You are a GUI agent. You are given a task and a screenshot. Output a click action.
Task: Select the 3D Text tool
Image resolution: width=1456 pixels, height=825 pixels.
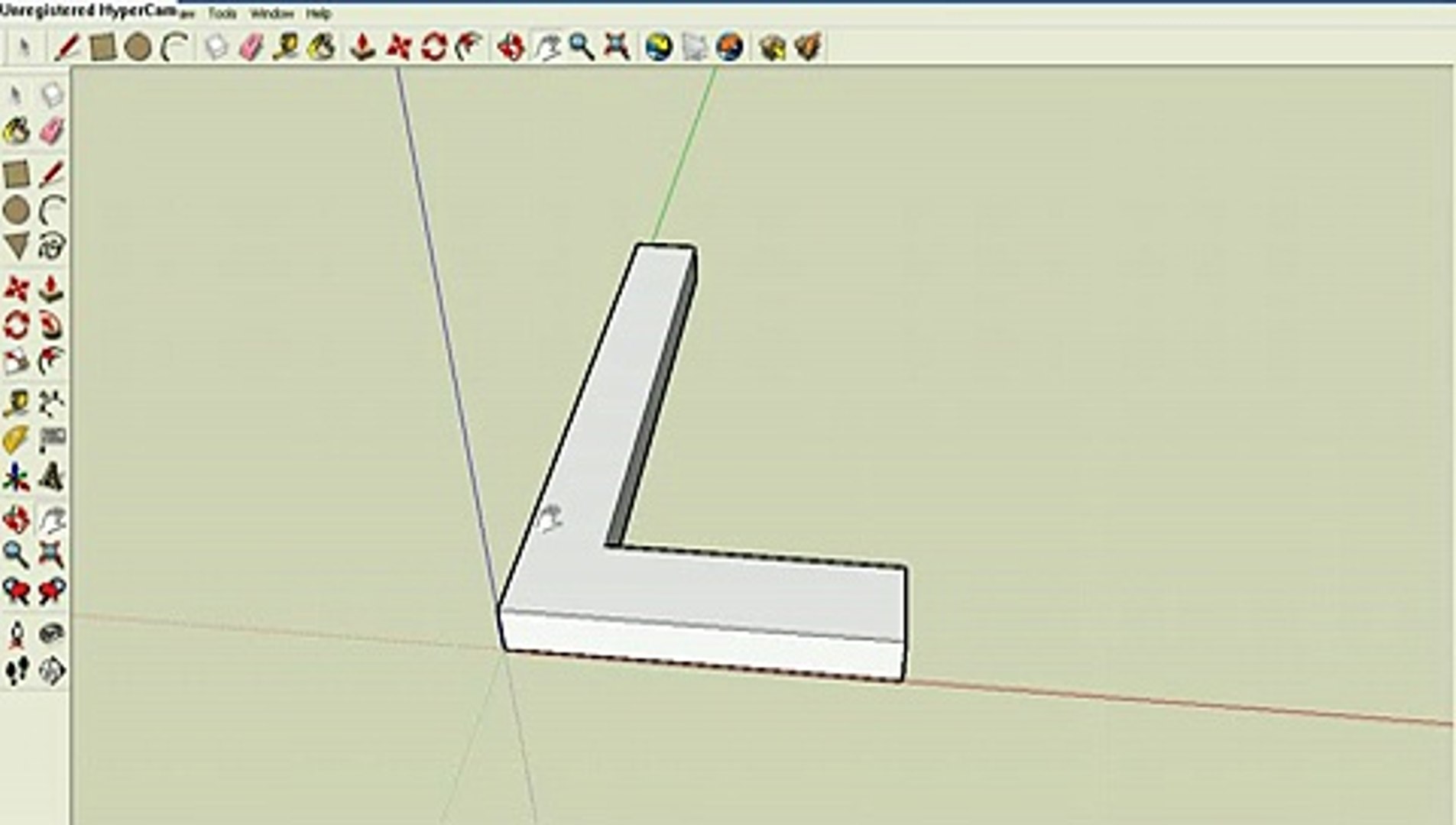pyautogui.click(x=51, y=477)
